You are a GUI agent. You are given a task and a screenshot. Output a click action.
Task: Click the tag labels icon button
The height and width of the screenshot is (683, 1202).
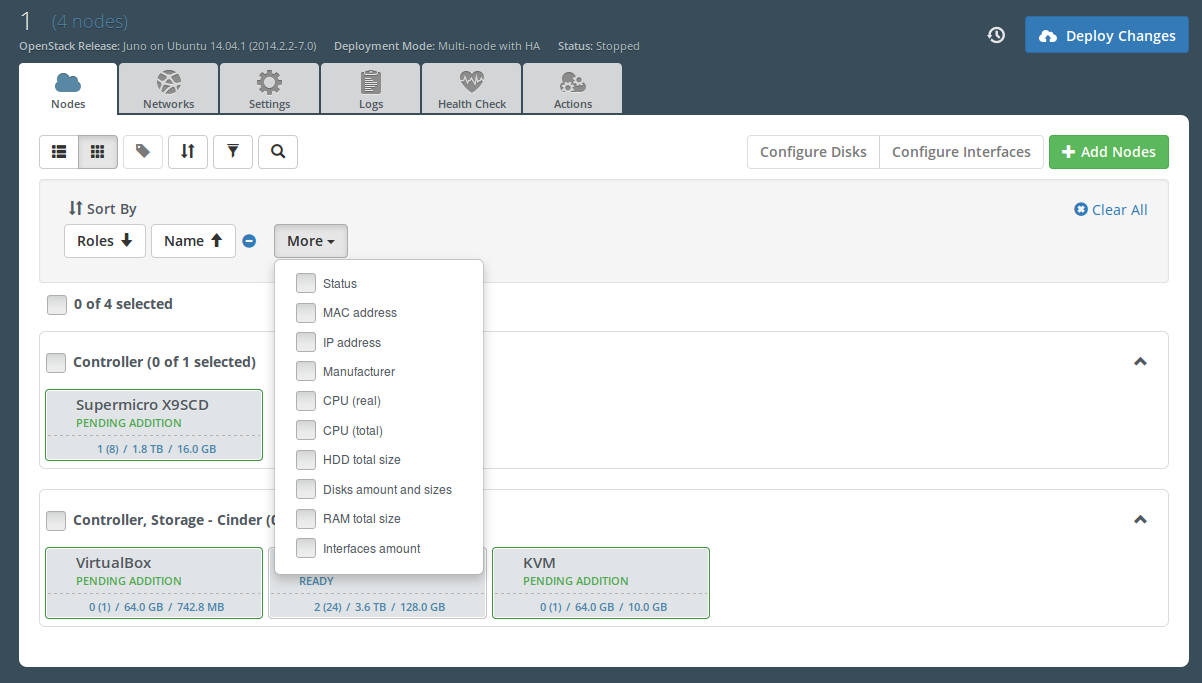[143, 152]
